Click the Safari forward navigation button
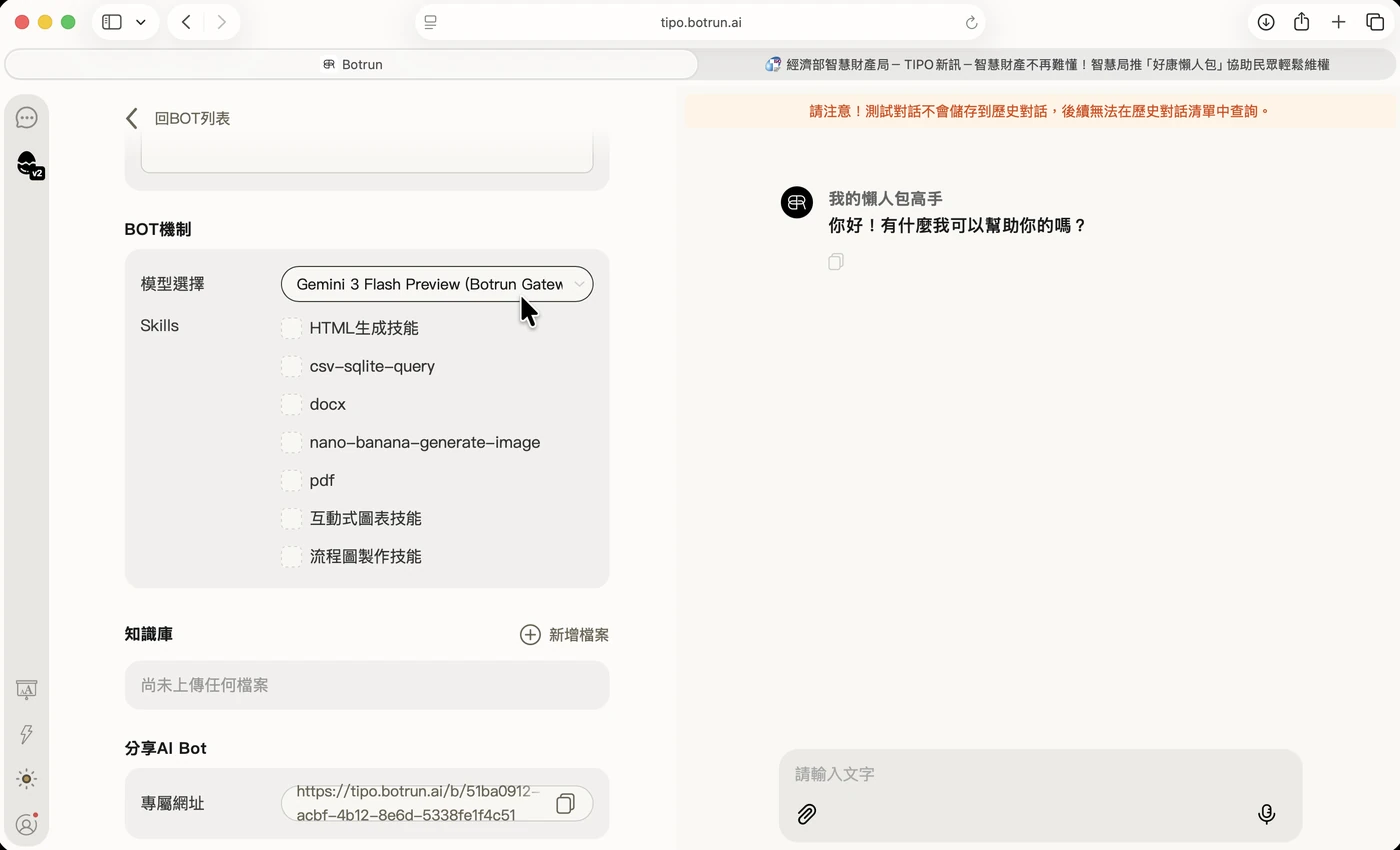The width and height of the screenshot is (1400, 850). coord(222,22)
